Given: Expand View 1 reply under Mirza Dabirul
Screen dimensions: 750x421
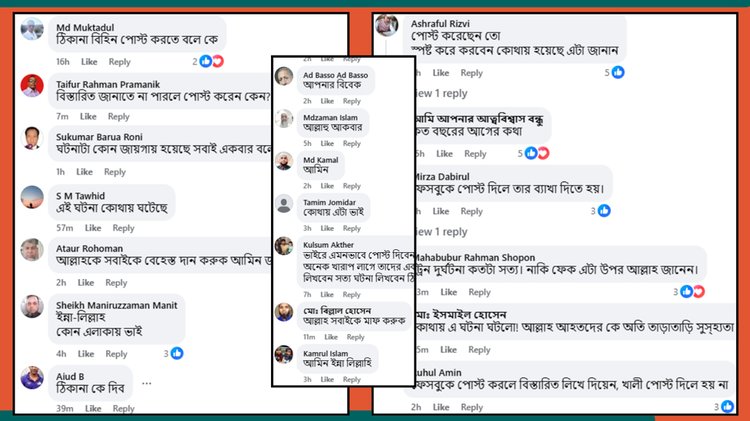Looking at the screenshot, I should [441, 232].
